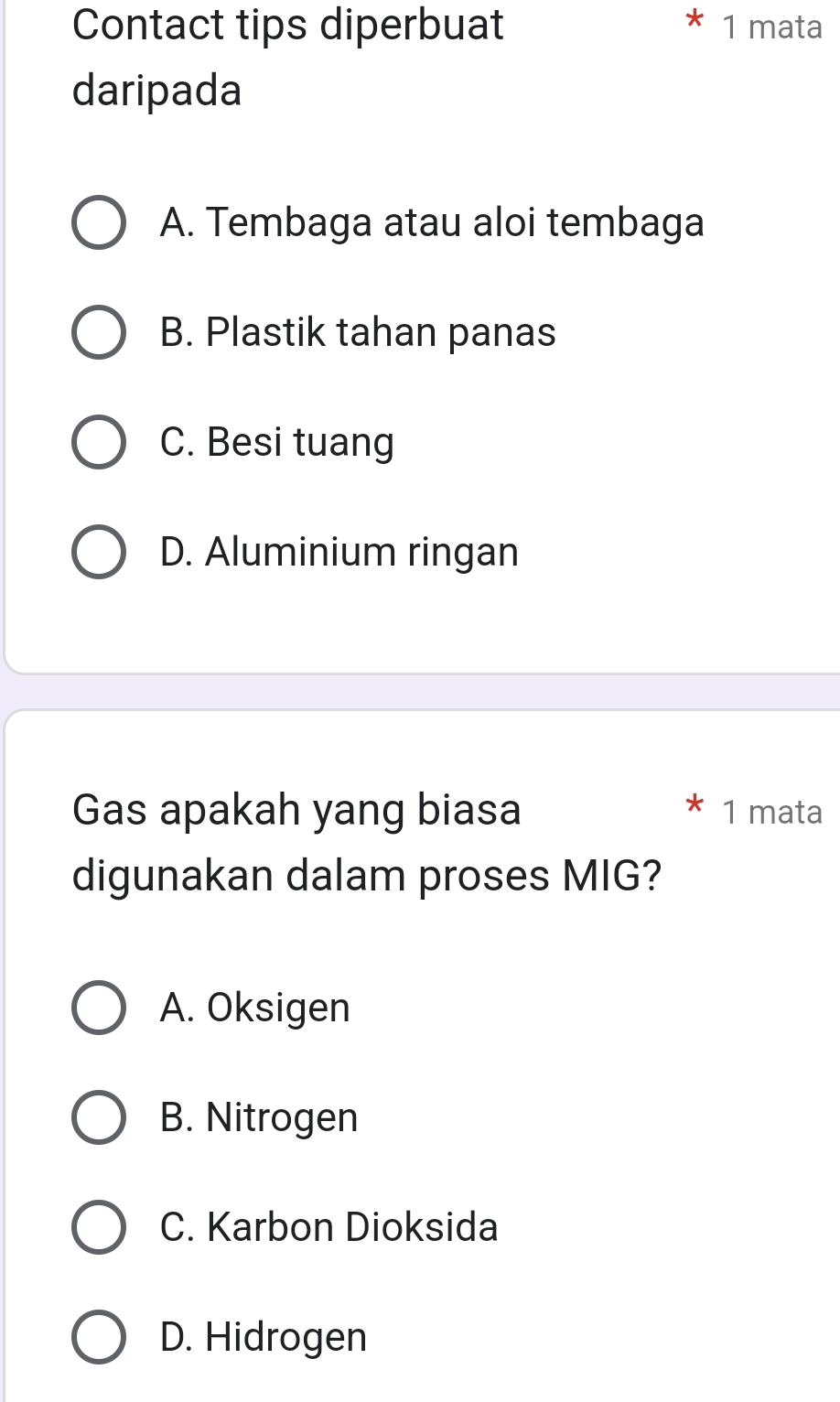Pick the Aluminium ringan radio button
The height and width of the screenshot is (1402, 840).
click(99, 552)
